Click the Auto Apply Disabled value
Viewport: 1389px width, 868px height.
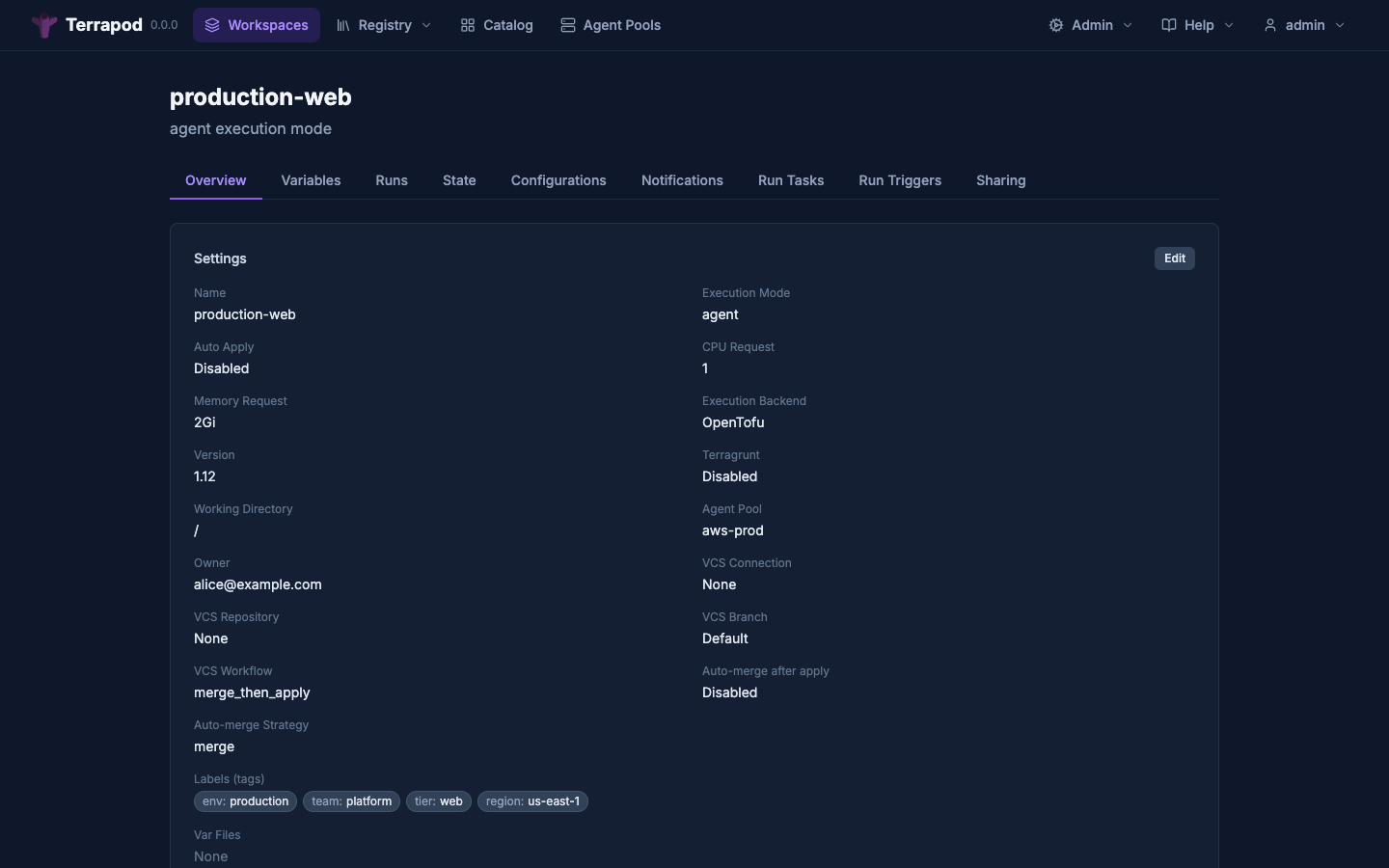222,368
